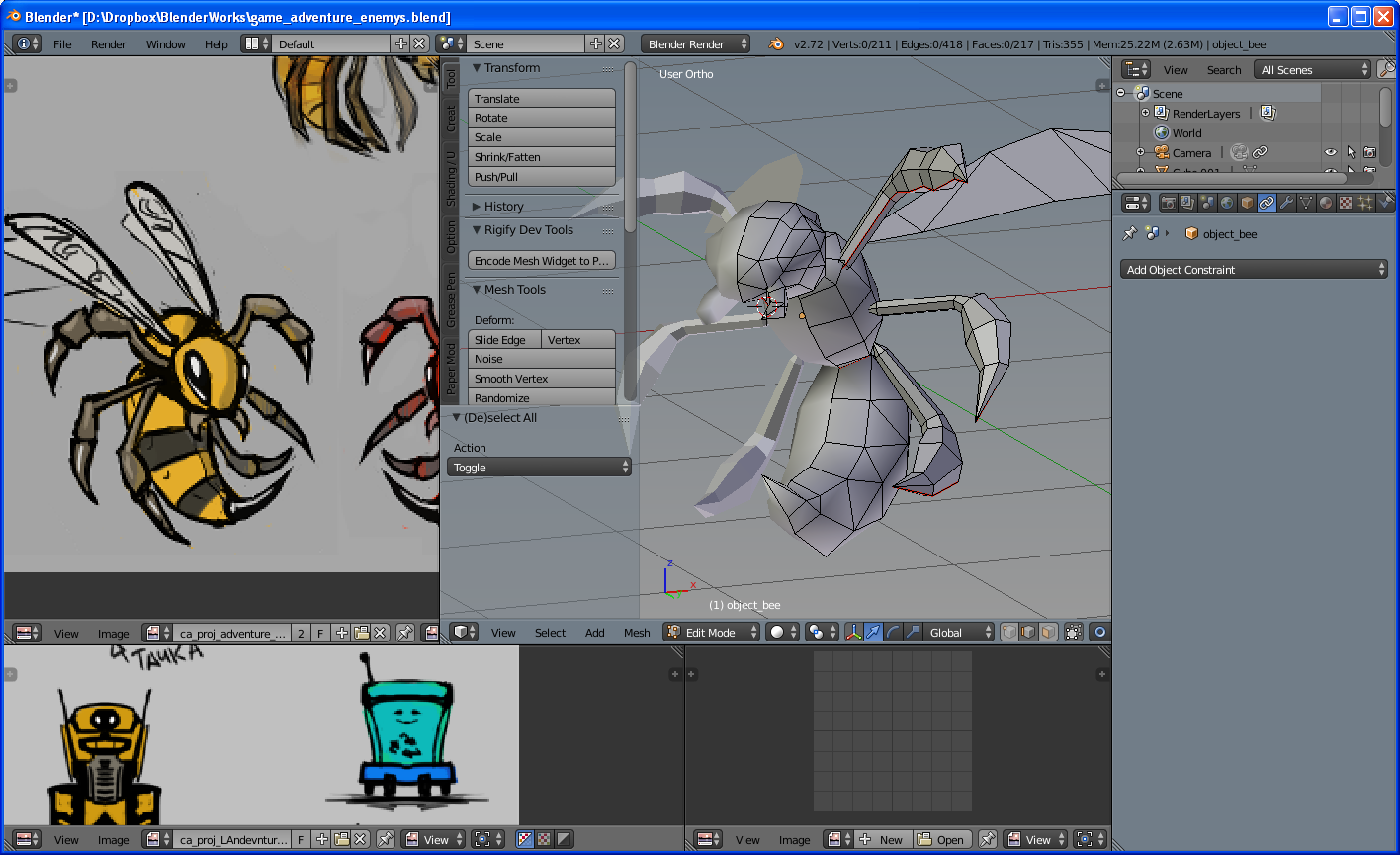Open the Particles properties tab
Image resolution: width=1400 pixels, height=855 pixels.
pos(1365,203)
